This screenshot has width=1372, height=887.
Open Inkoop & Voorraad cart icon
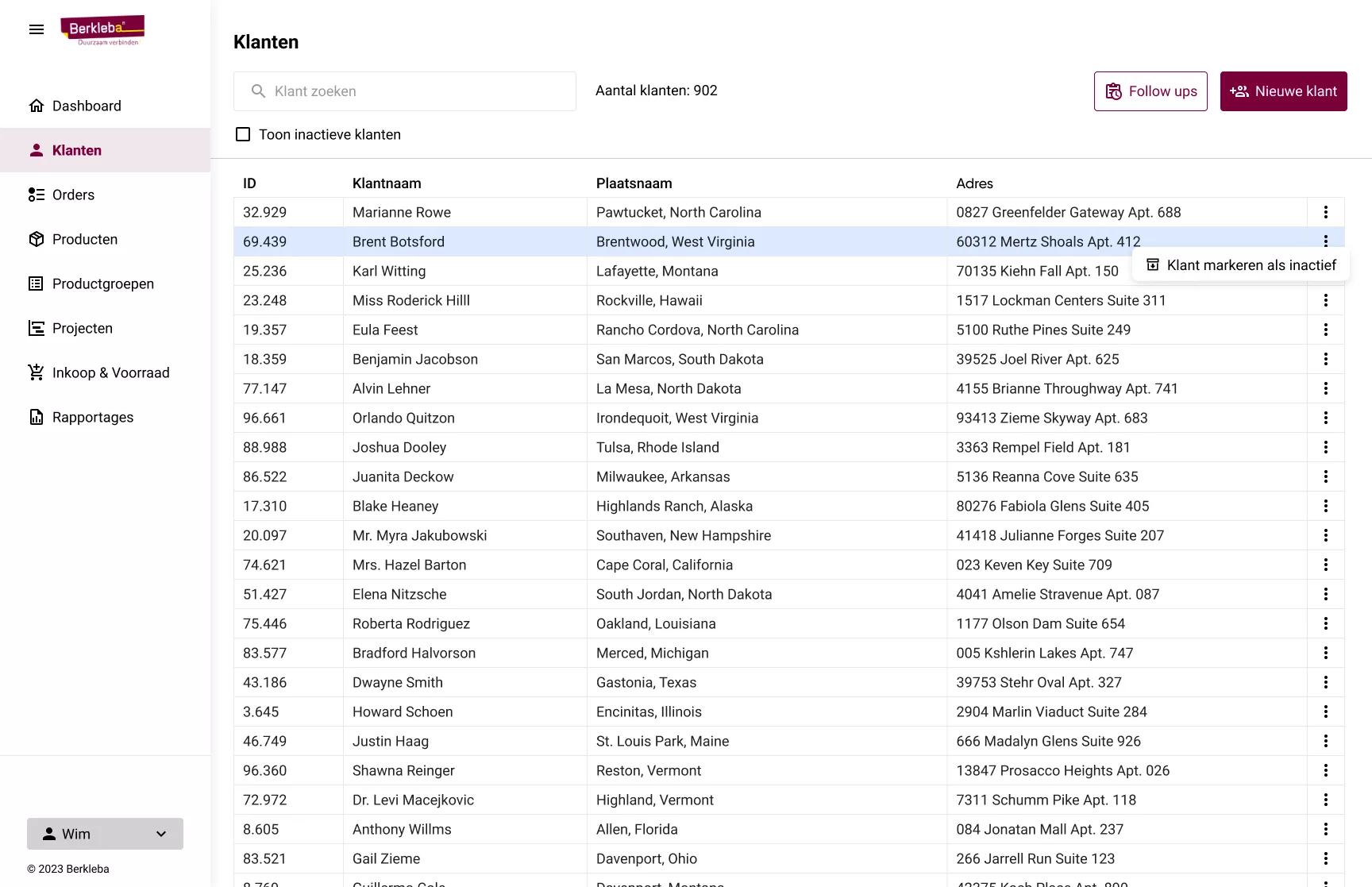pos(36,372)
